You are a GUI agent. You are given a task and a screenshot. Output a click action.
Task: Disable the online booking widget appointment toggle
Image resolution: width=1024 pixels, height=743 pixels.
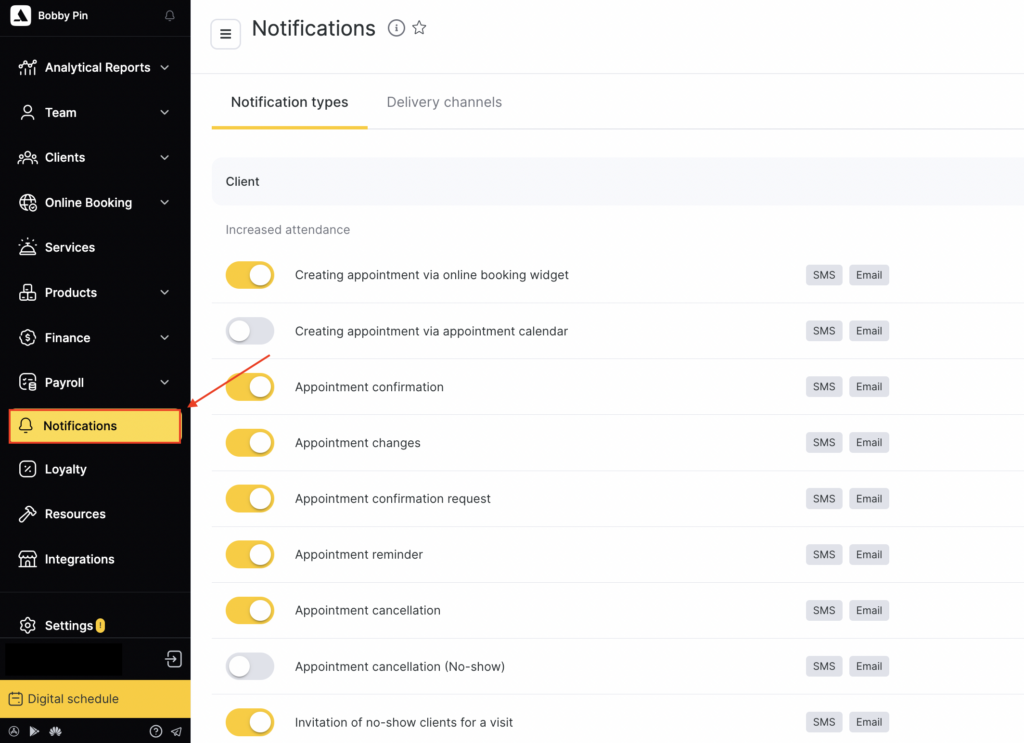(x=250, y=275)
